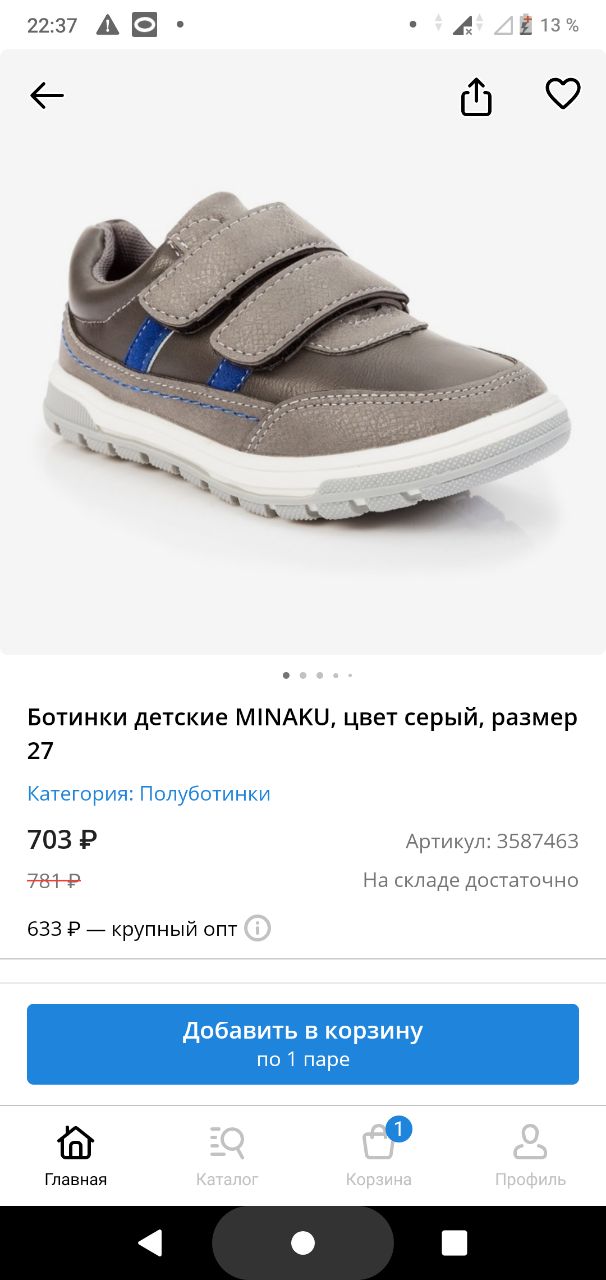Open the Корзина cart tab
Screen dimensions: 606x1280
click(x=379, y=1155)
